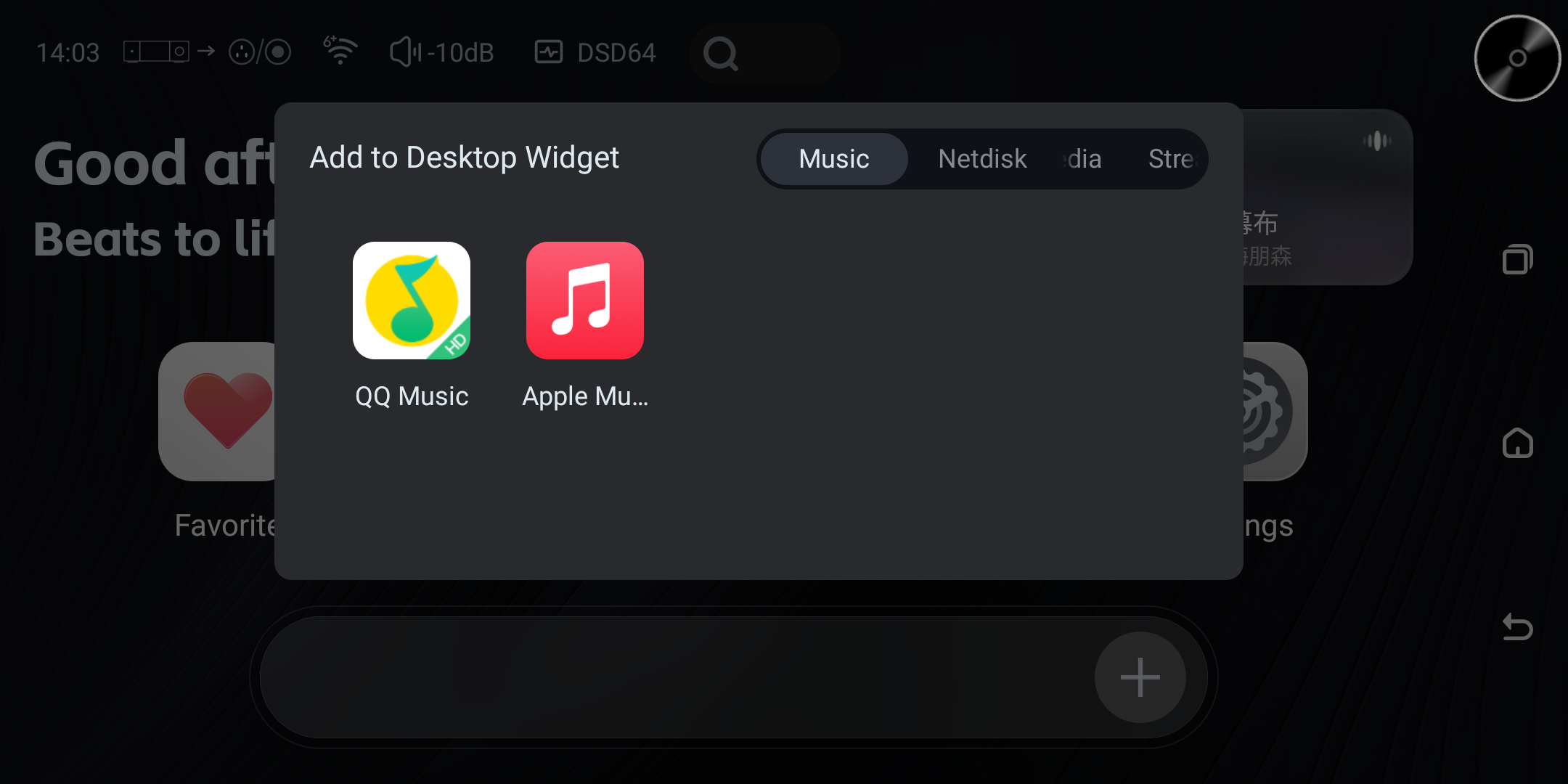Tap the vinyl disc now-playing icon
Screen dimensions: 1568x784
1517,58
